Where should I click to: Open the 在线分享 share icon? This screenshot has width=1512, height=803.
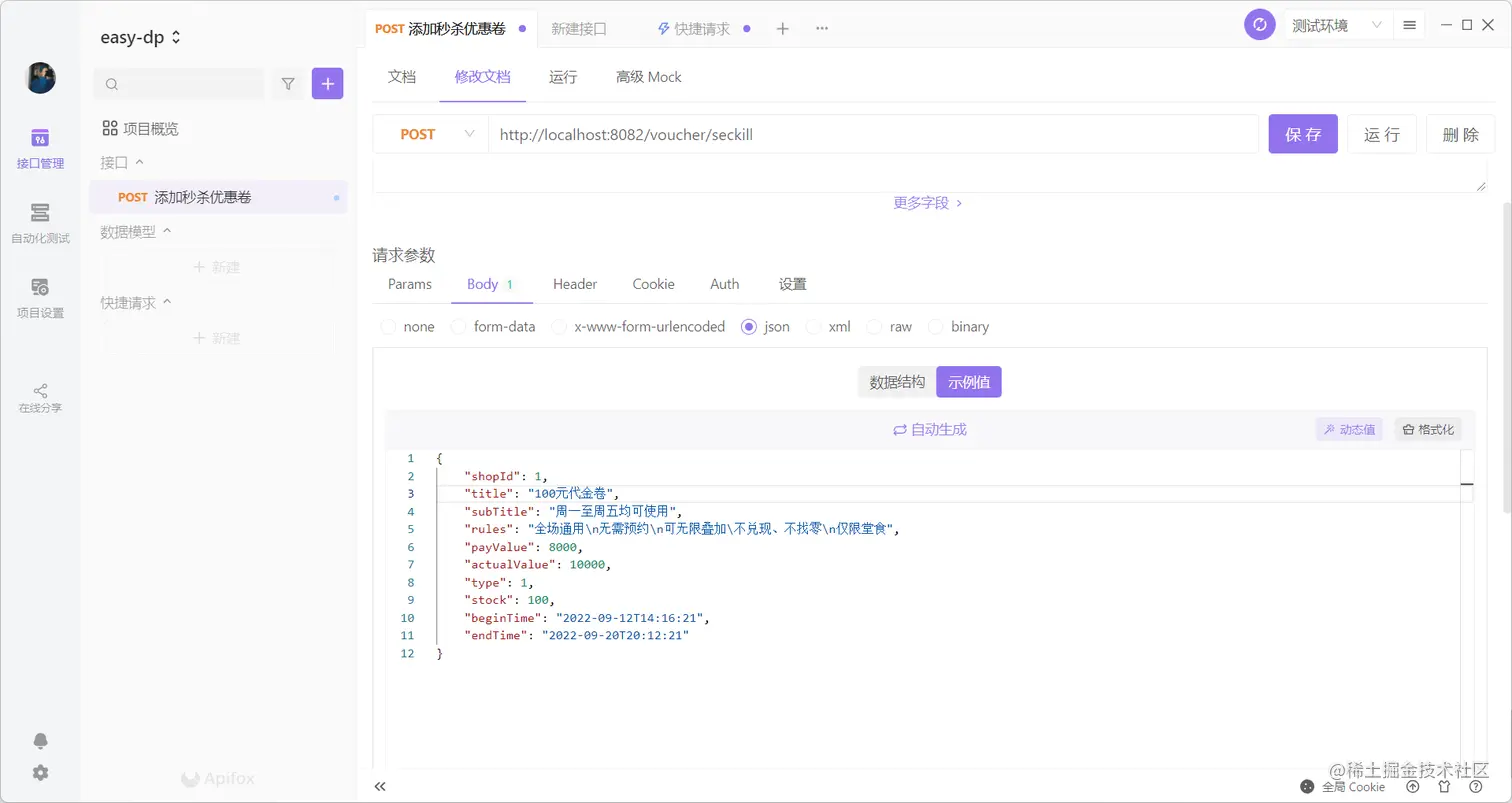[40, 398]
